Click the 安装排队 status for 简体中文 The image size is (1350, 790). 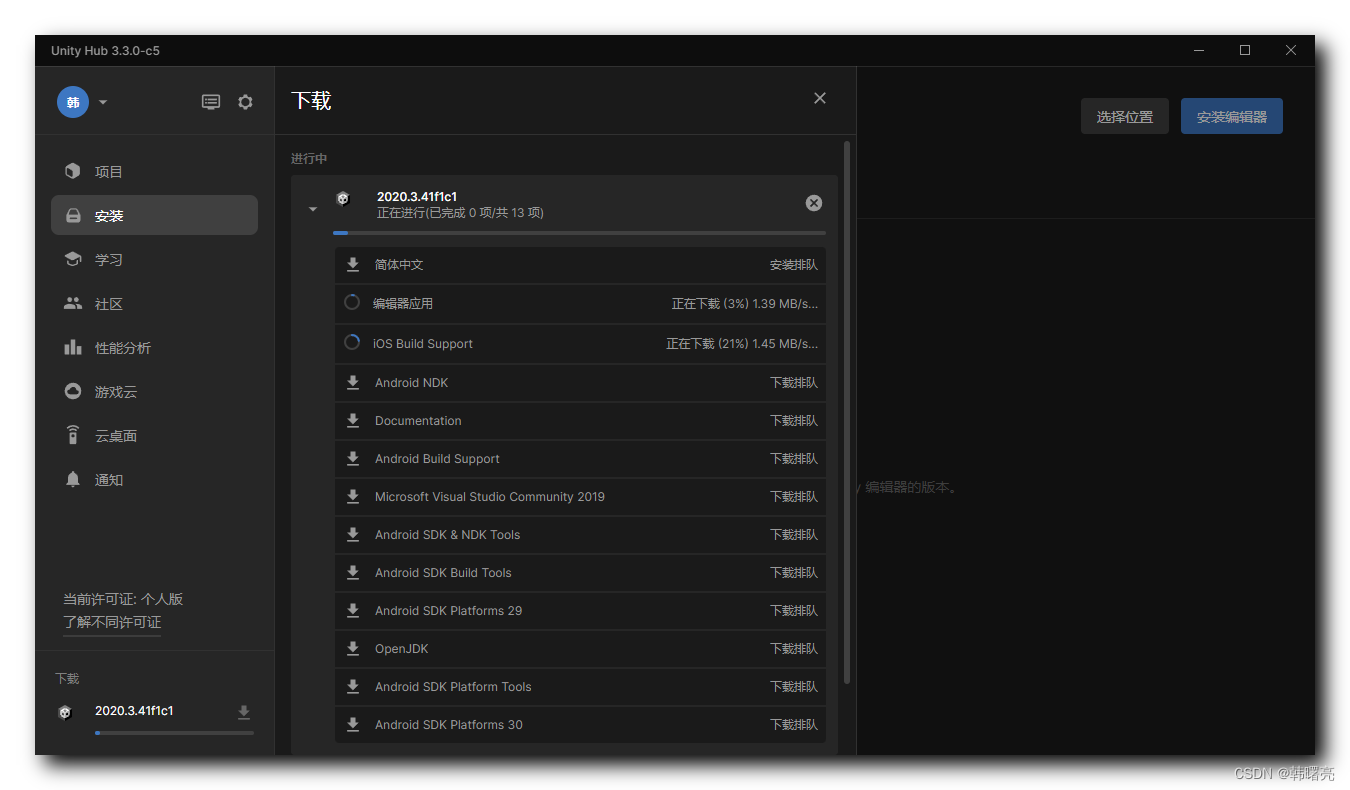click(794, 265)
